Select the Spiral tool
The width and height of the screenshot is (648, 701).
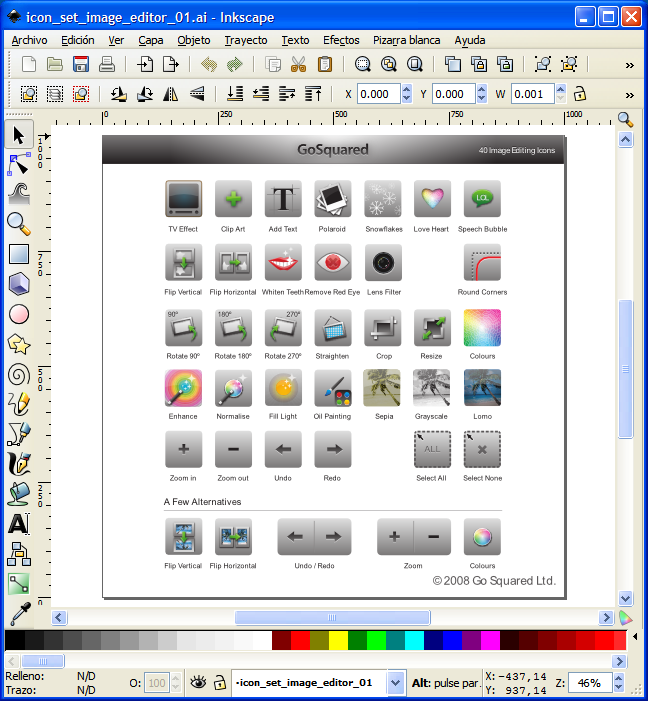[19, 374]
